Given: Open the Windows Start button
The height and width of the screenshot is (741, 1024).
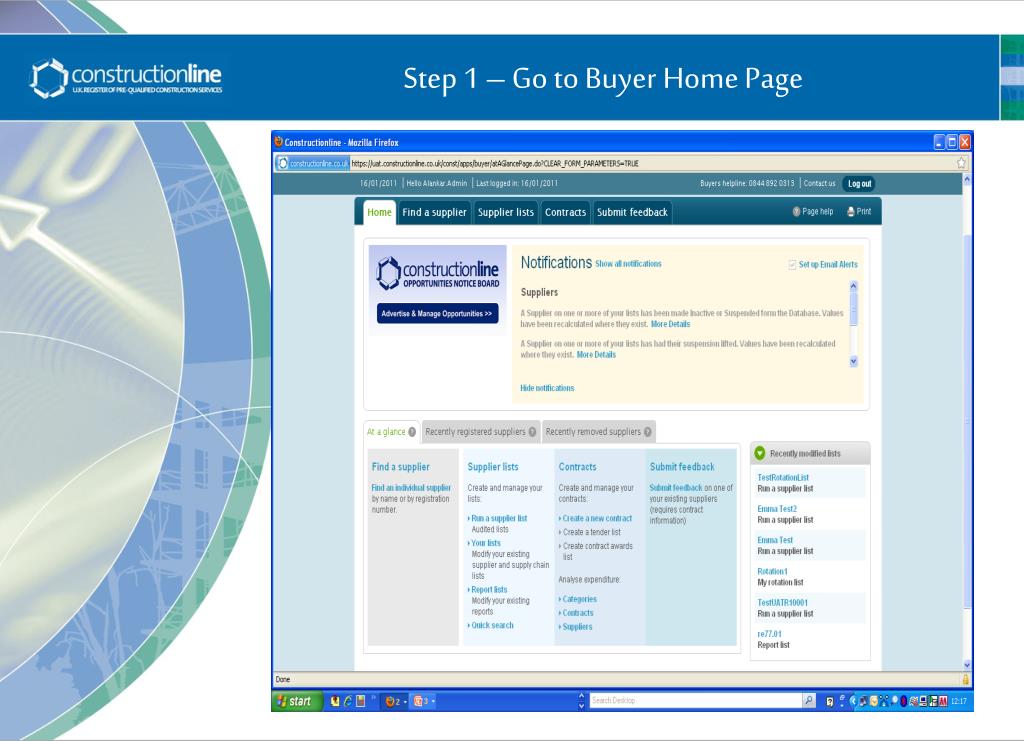Looking at the screenshot, I should click(297, 701).
